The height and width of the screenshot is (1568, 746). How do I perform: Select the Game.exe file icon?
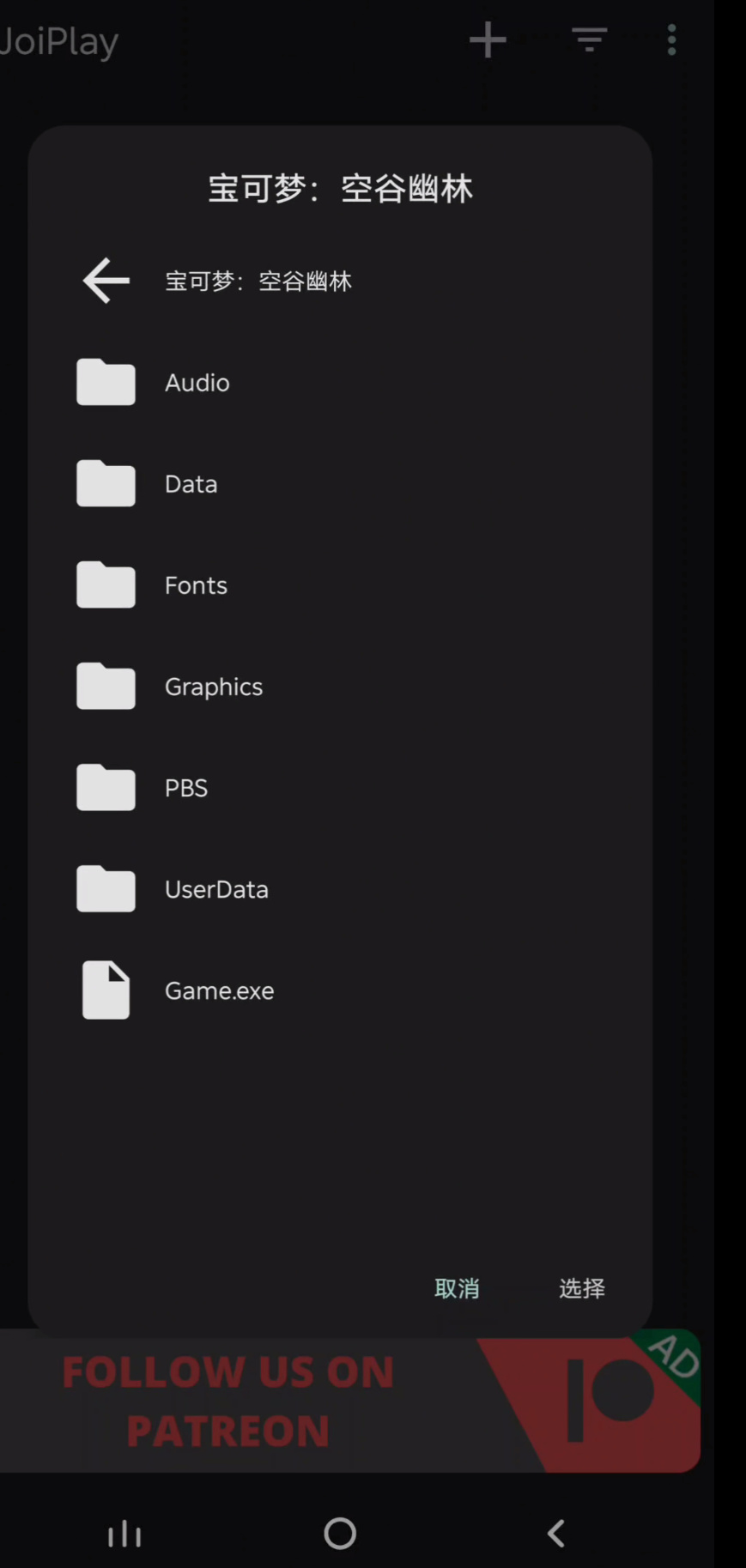pyautogui.click(x=106, y=990)
